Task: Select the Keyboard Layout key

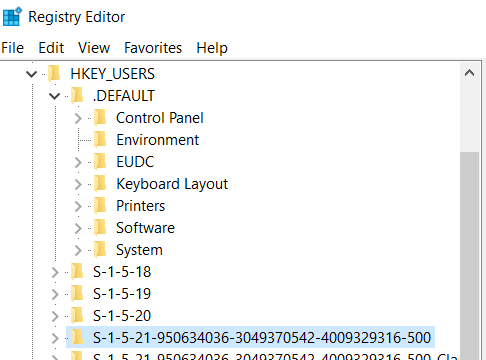Action: (x=172, y=184)
